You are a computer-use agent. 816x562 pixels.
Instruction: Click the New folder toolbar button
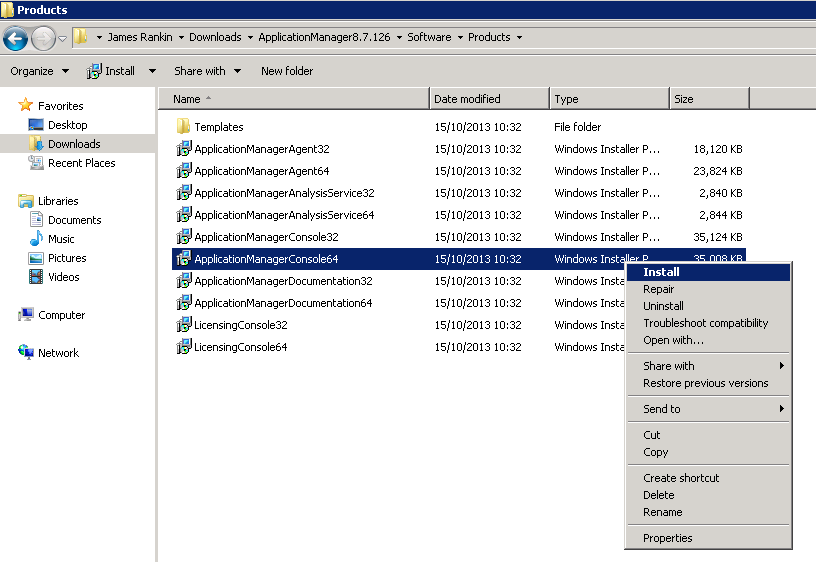(x=287, y=71)
